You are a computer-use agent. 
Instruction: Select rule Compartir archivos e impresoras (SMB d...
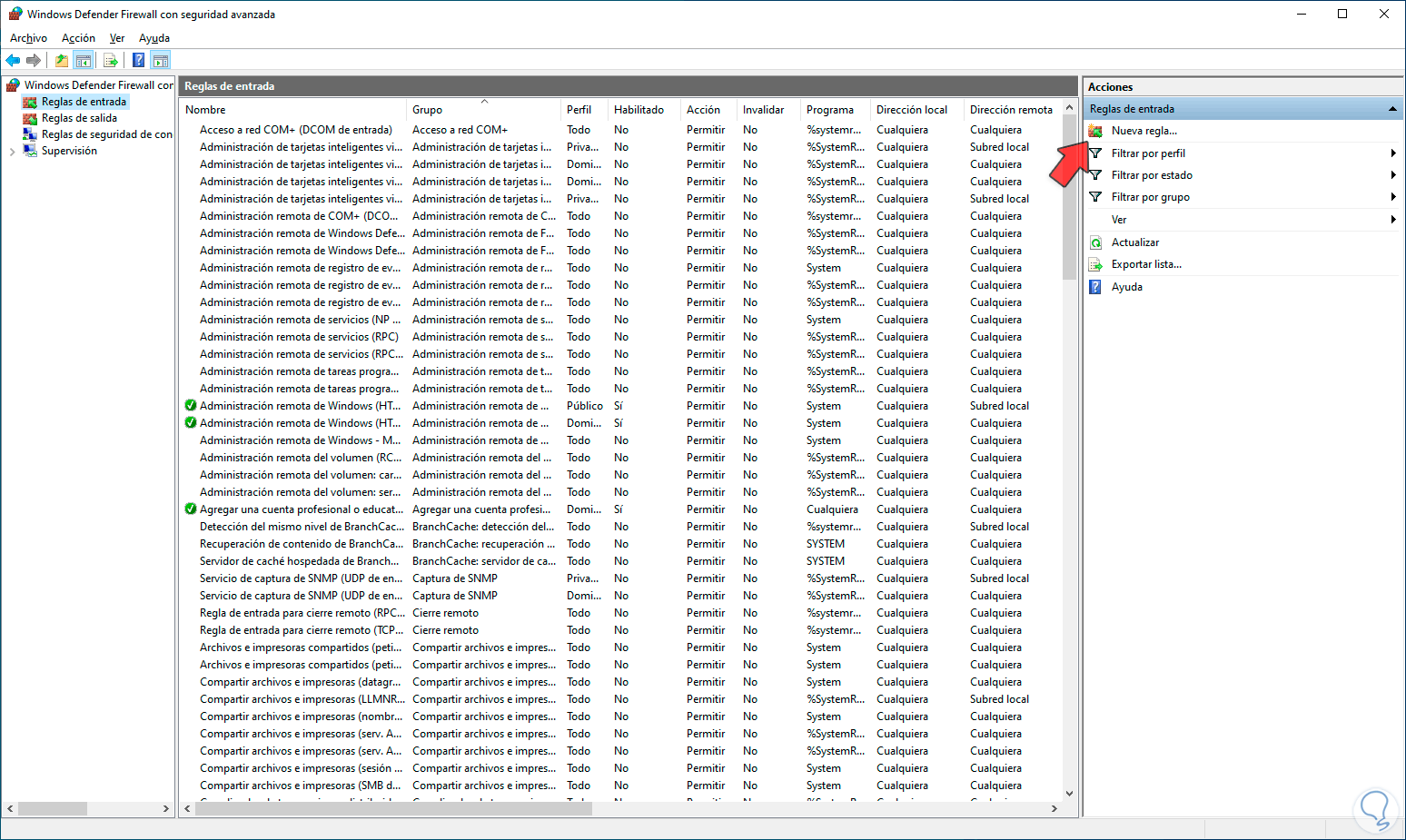pyautogui.click(x=301, y=786)
